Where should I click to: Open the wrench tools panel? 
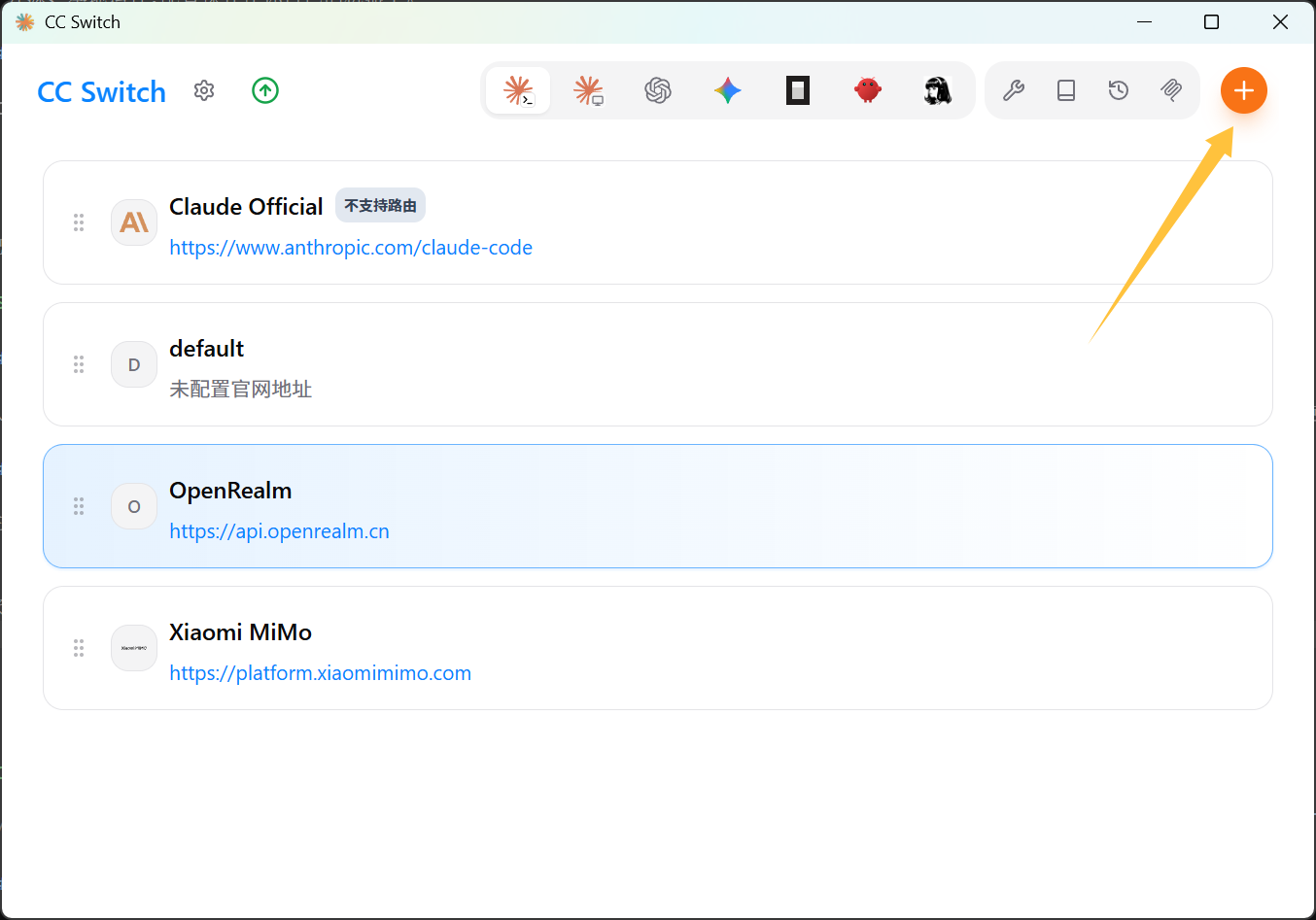tap(1014, 90)
